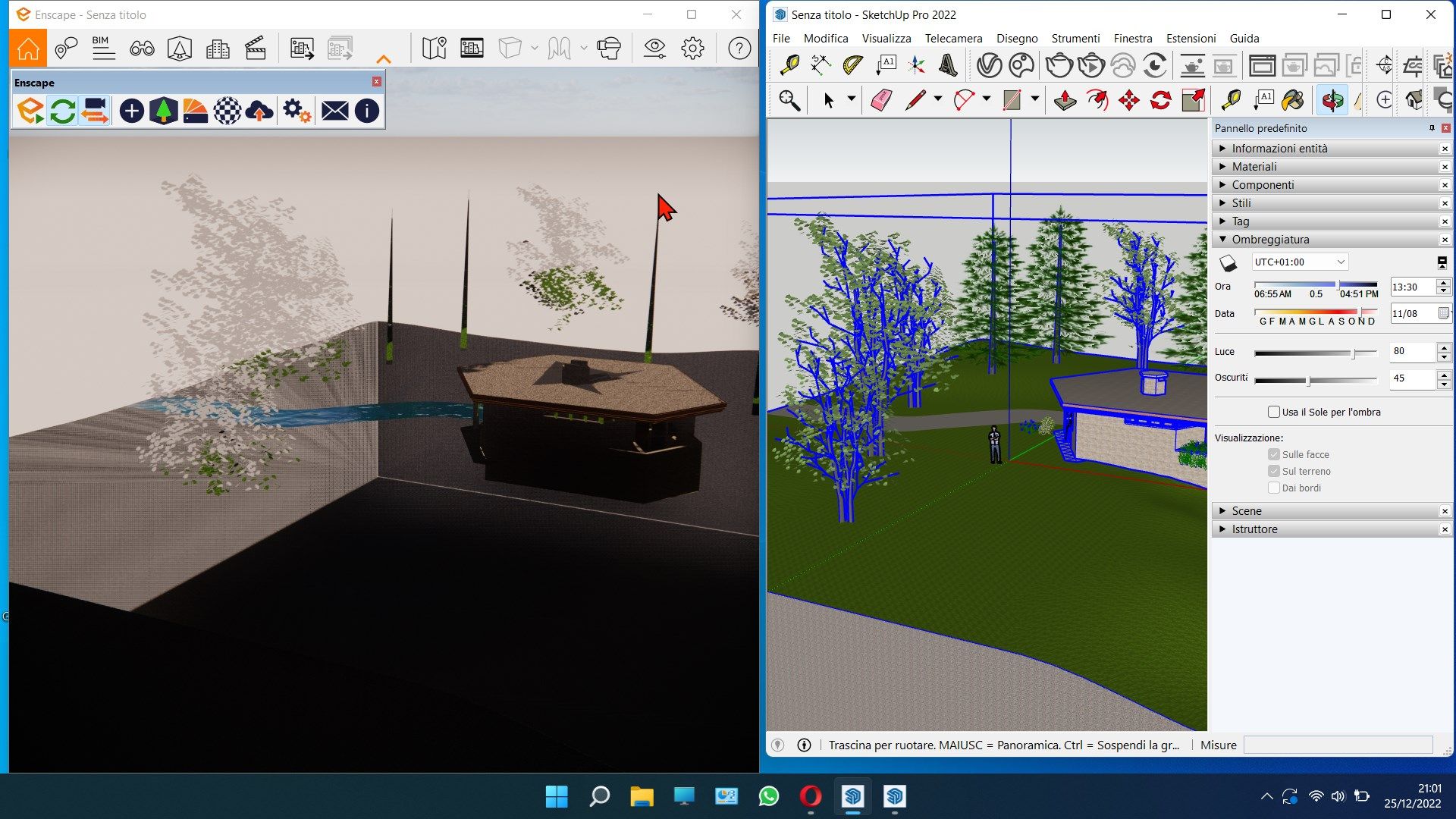Open Enscape asset library tree icon
This screenshot has width=1456, height=819.
[x=163, y=111]
